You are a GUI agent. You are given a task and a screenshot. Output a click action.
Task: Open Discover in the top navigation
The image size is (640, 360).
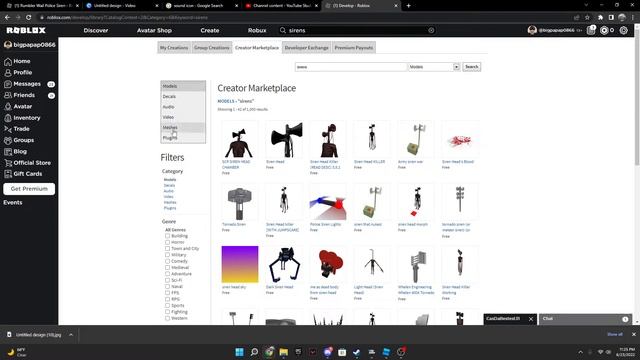(96, 30)
